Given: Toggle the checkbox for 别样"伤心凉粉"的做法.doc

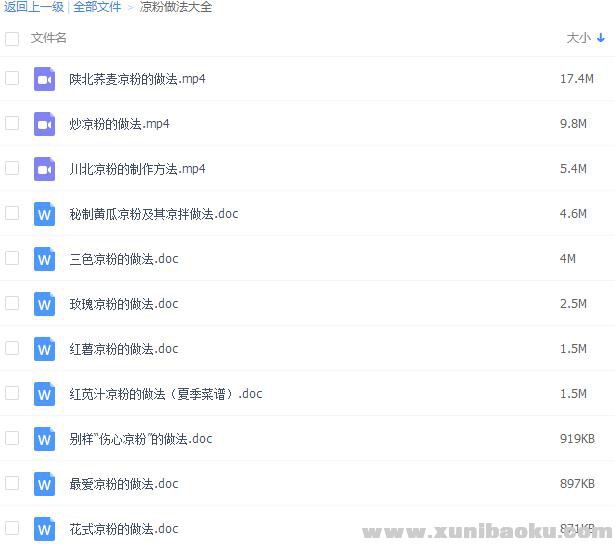Looking at the screenshot, I should (x=12, y=438).
